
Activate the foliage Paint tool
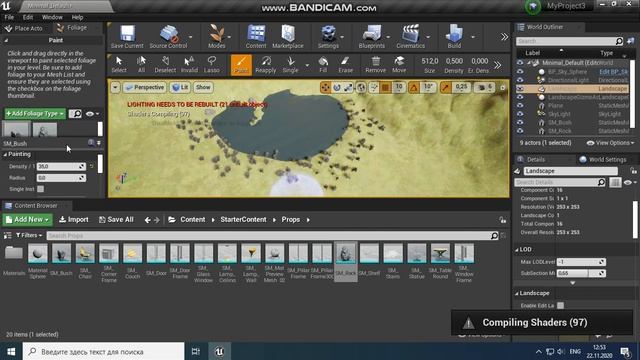click(x=241, y=64)
